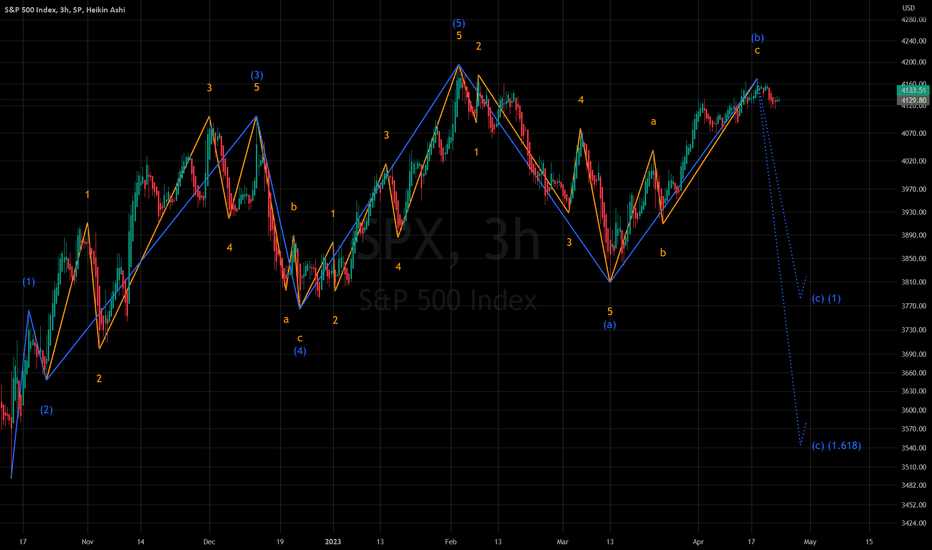Select the '(c) (1)' projection label
This screenshot has height=550, width=932.
click(826, 298)
